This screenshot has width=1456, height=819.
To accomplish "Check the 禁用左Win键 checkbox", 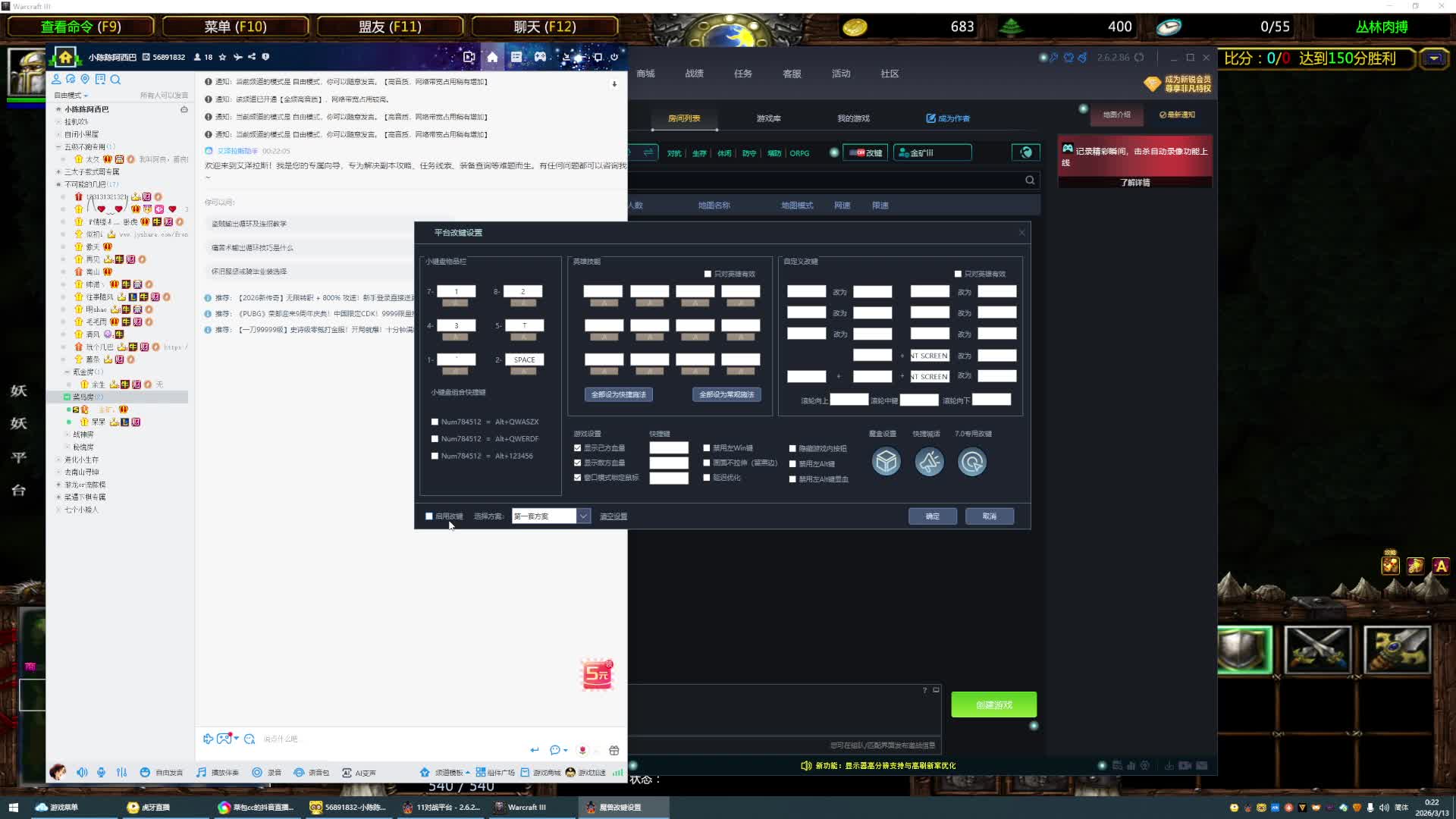I will click(707, 447).
